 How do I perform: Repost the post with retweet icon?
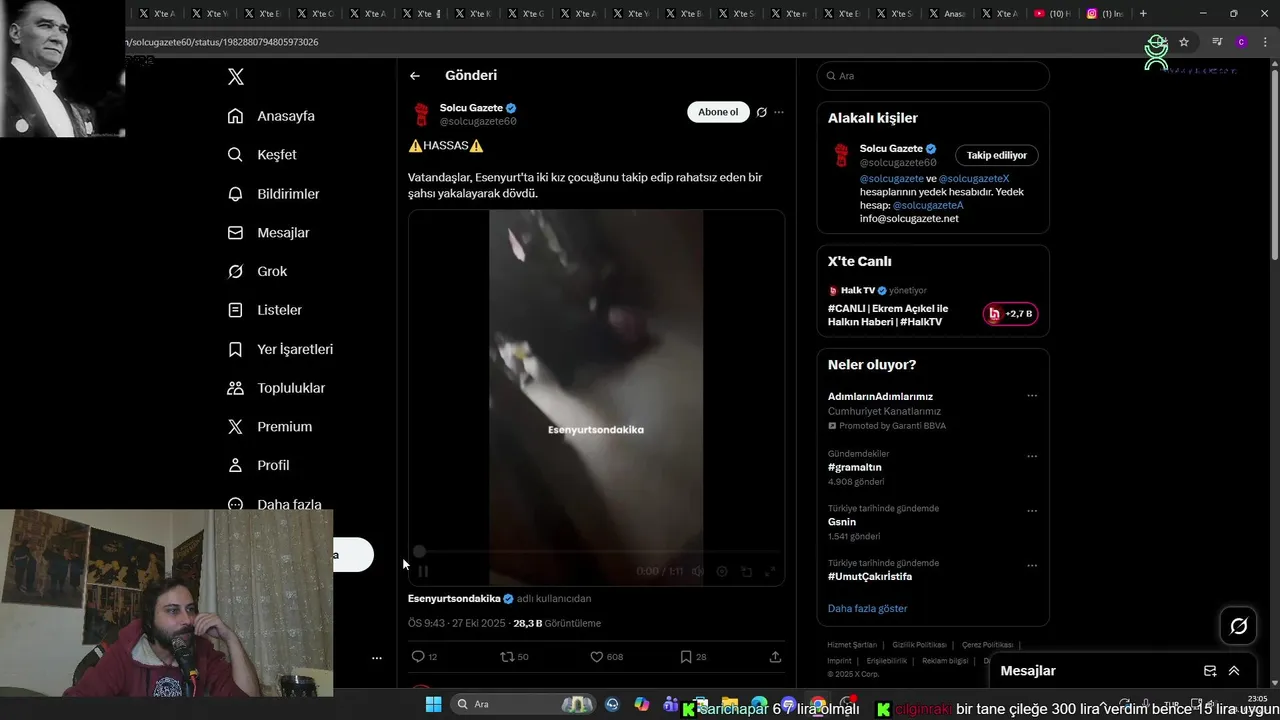tap(507, 657)
